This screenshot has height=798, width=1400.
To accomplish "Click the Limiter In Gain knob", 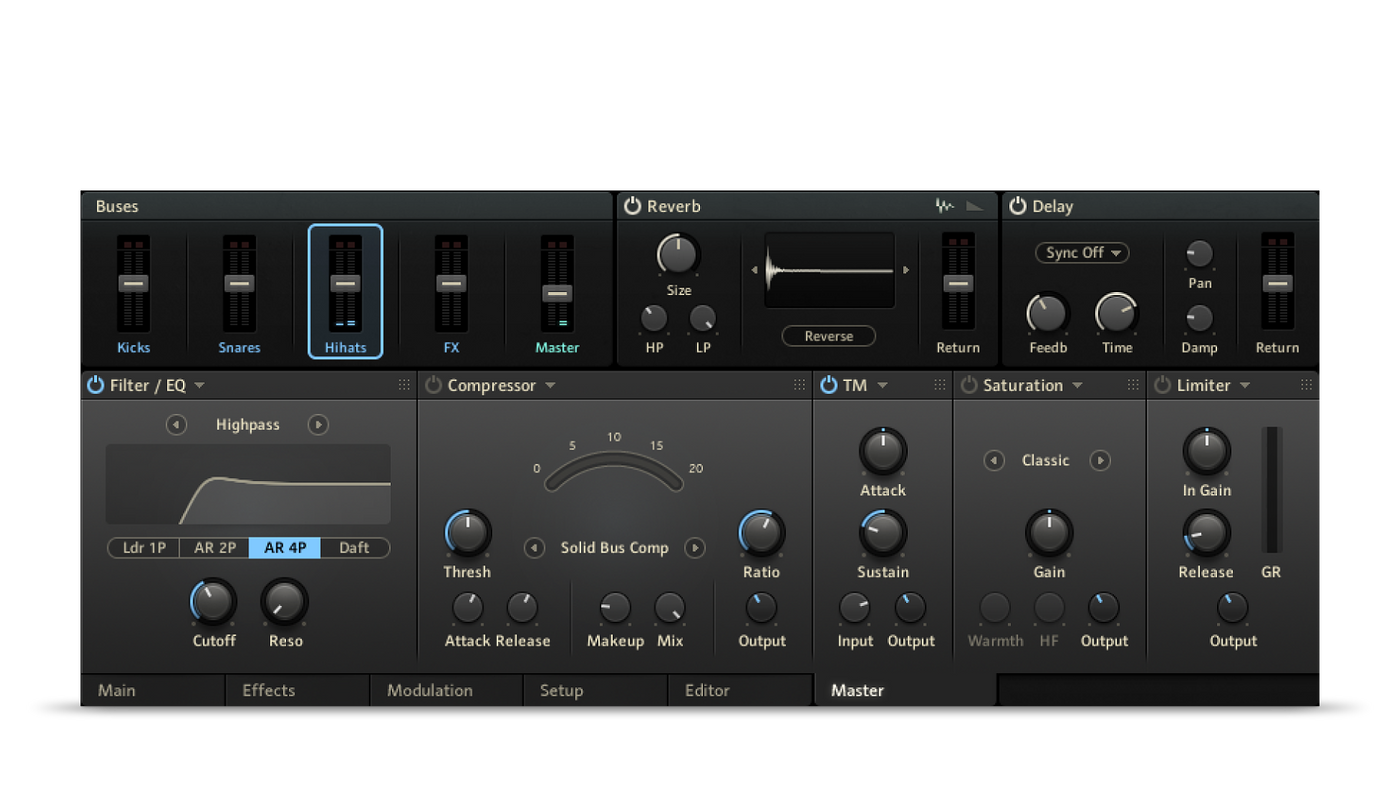I will coord(1206,451).
